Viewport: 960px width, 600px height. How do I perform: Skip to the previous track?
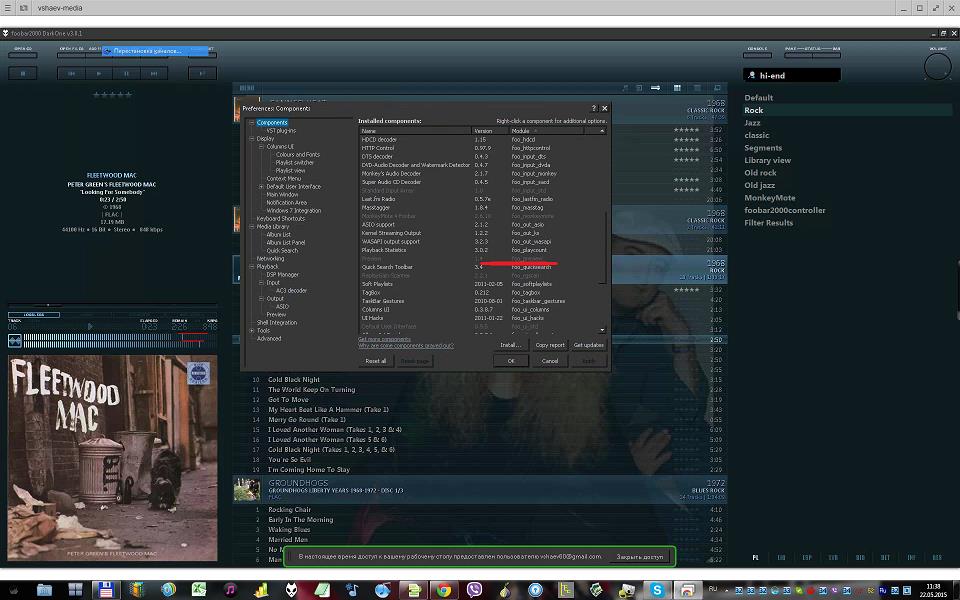point(72,73)
